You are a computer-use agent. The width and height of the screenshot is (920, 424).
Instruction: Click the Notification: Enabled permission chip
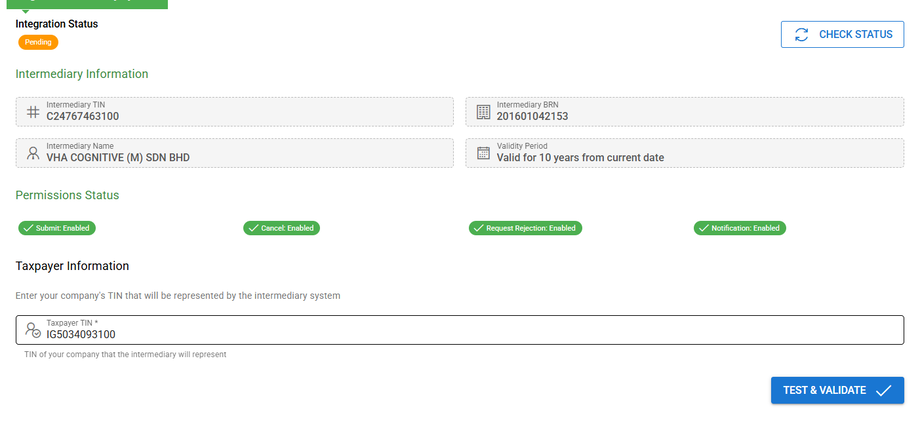click(740, 228)
